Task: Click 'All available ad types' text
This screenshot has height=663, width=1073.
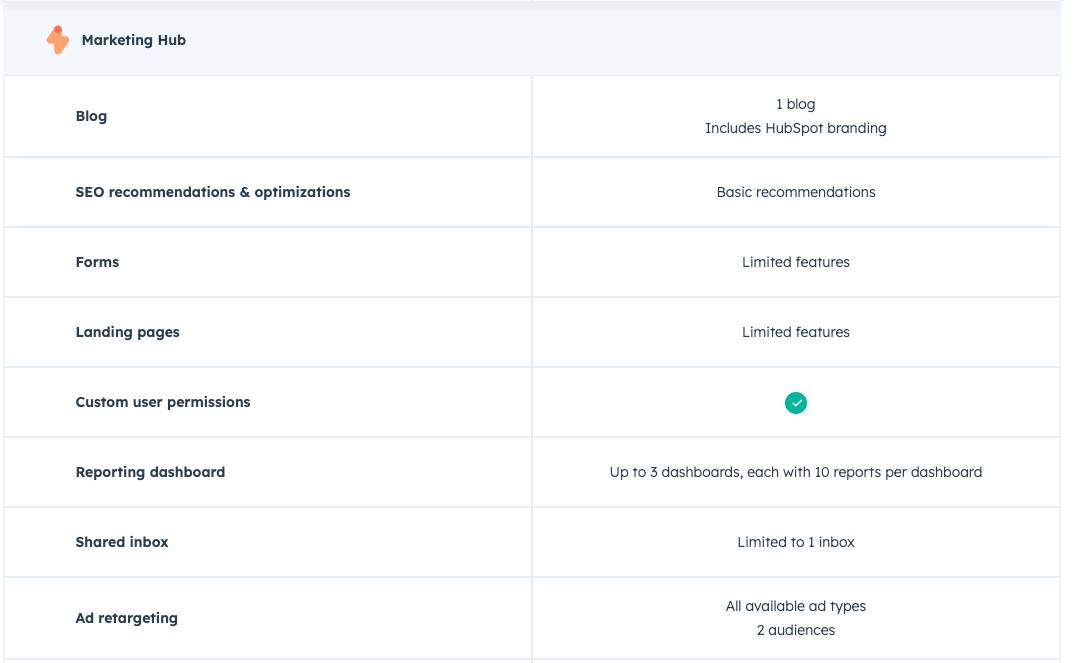Action: click(796, 606)
